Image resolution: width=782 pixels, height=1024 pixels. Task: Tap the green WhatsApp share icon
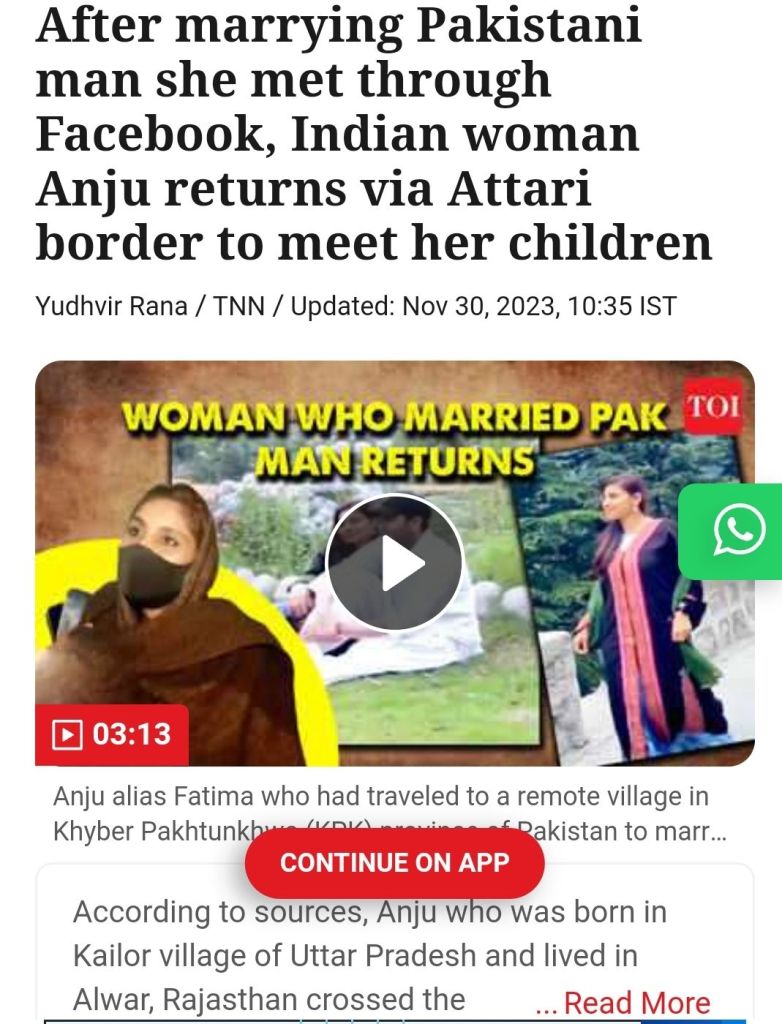(730, 531)
